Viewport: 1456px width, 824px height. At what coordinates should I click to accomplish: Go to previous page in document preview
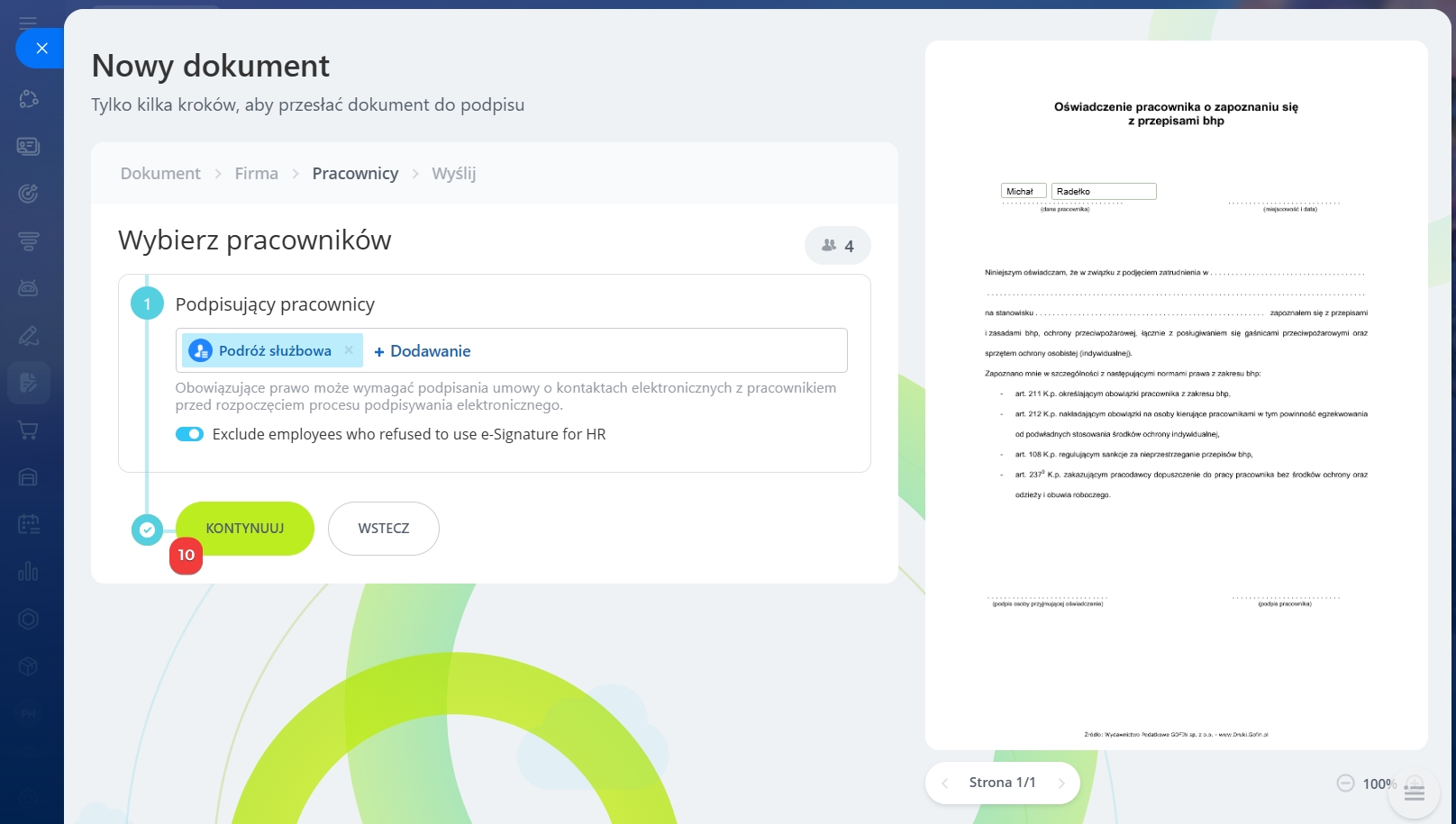click(x=945, y=783)
